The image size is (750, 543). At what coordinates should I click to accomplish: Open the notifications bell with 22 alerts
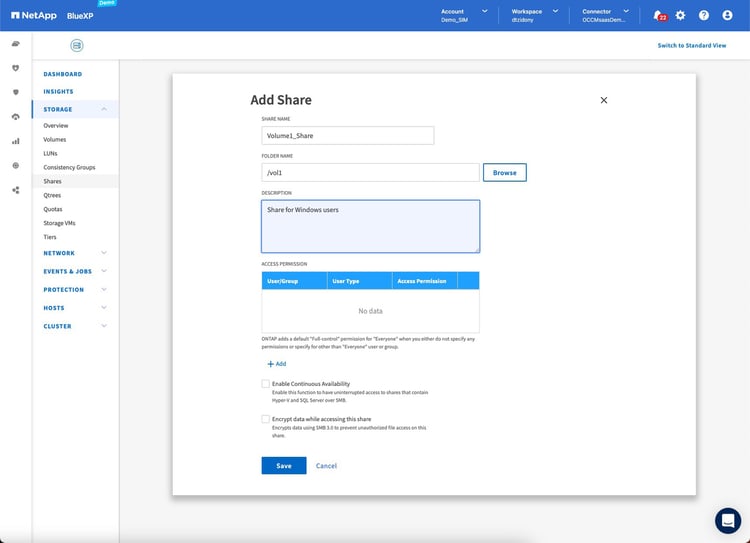click(658, 15)
